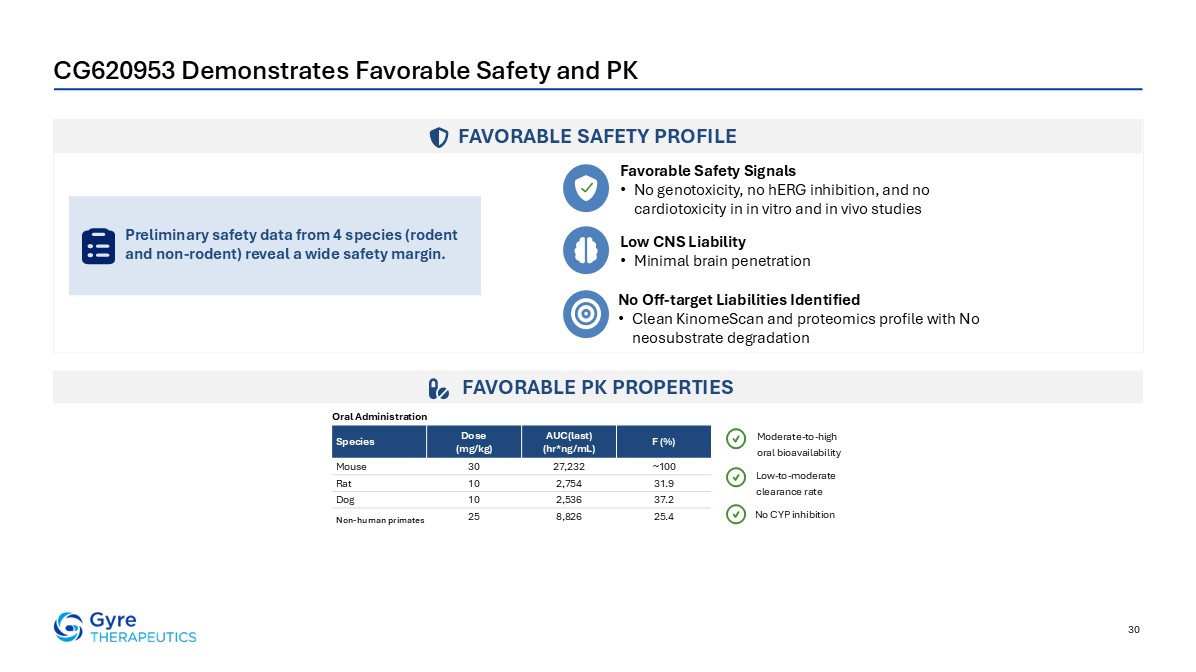Click the F (%) column header
The height and width of the screenshot is (672, 1196).
pos(664,442)
